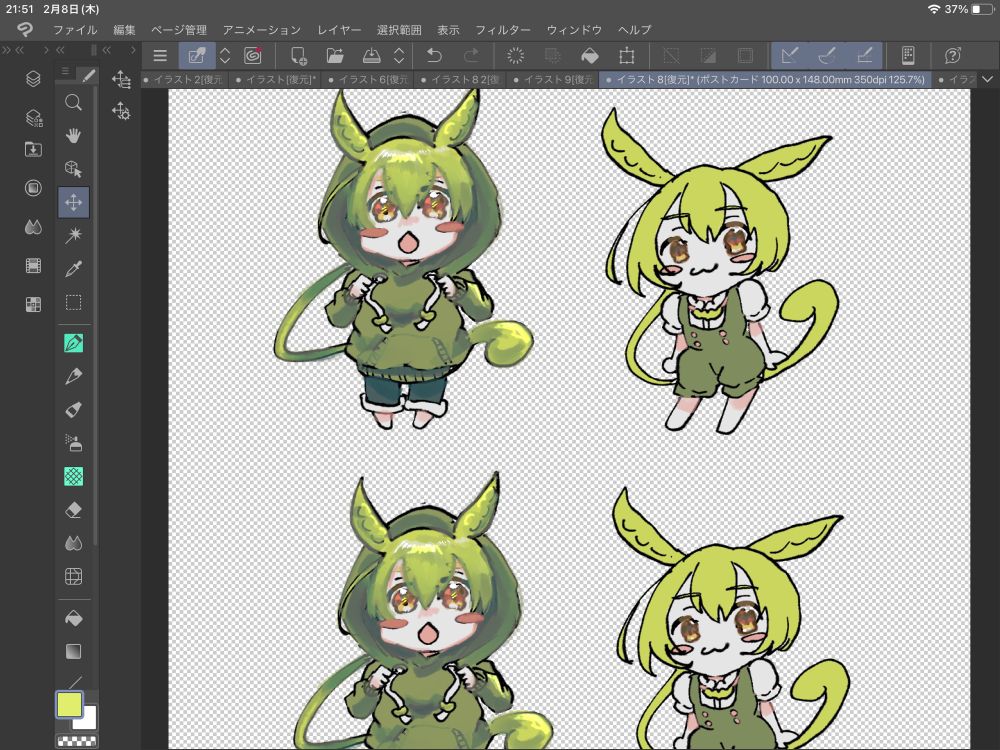Open the 表示 menu
Viewport: 1000px width, 750px height.
pyautogui.click(x=448, y=30)
